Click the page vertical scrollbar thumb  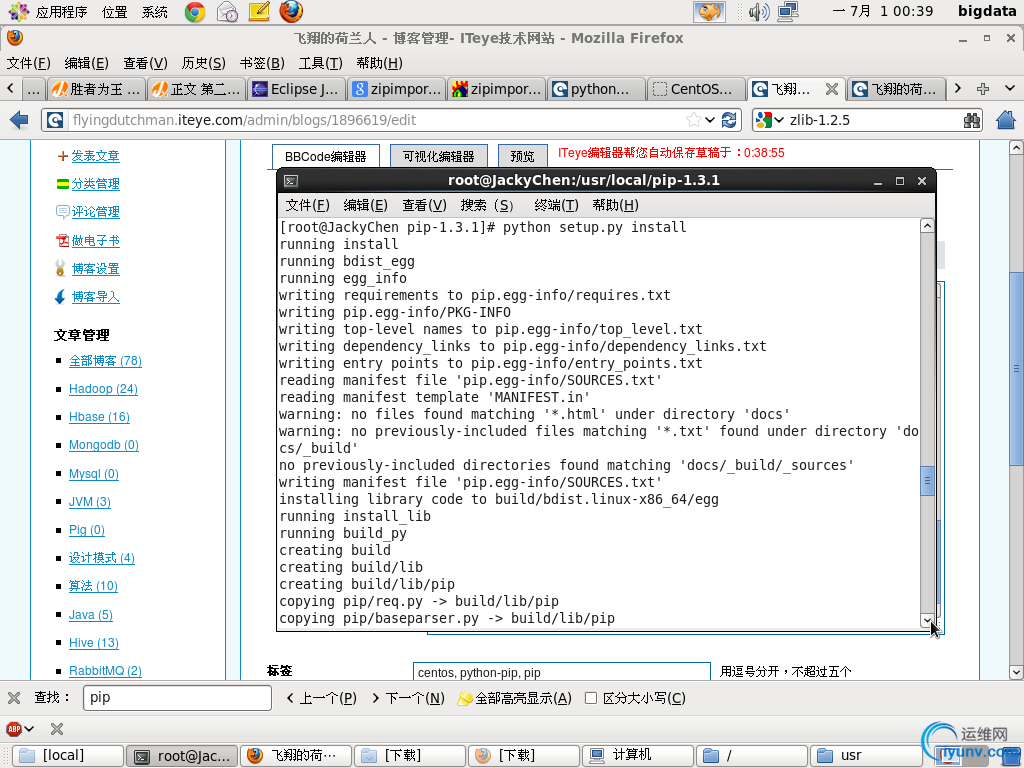[x=1016, y=369]
